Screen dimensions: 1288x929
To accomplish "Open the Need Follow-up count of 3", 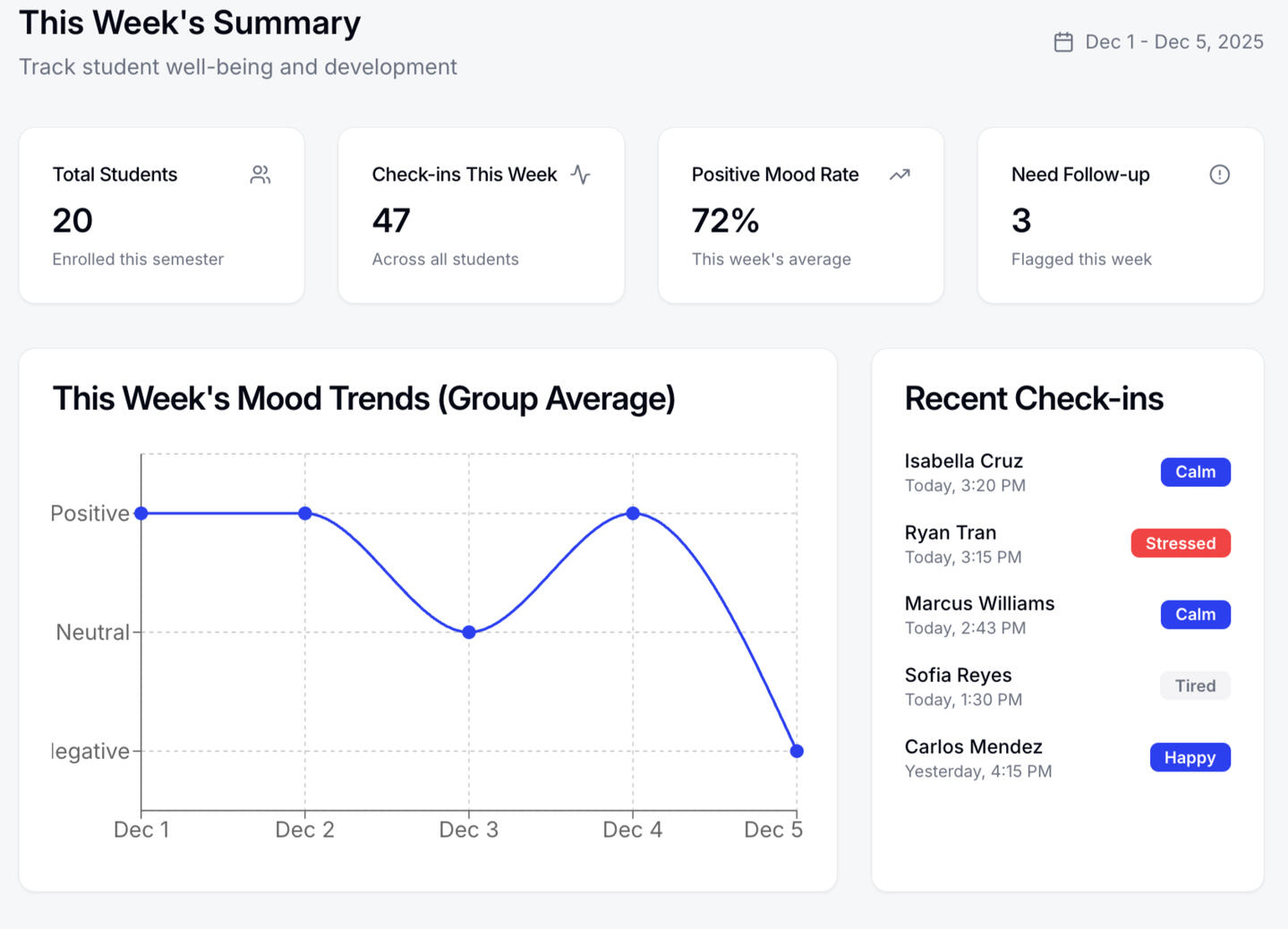I will pos(1021,220).
